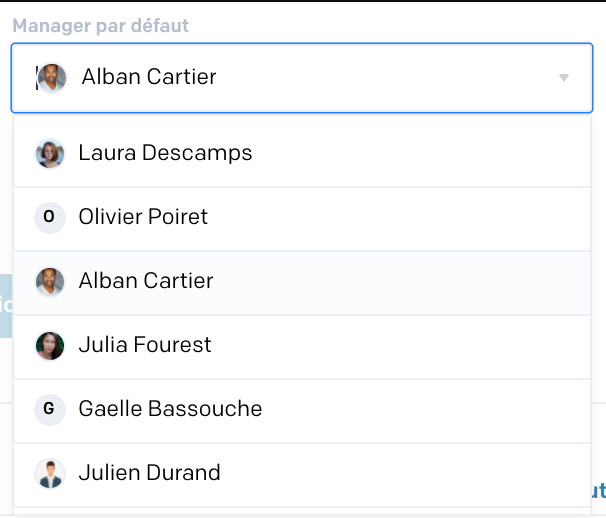The height and width of the screenshot is (518, 606).
Task: Click the partially visible blue button at left edge
Action: tap(6, 306)
